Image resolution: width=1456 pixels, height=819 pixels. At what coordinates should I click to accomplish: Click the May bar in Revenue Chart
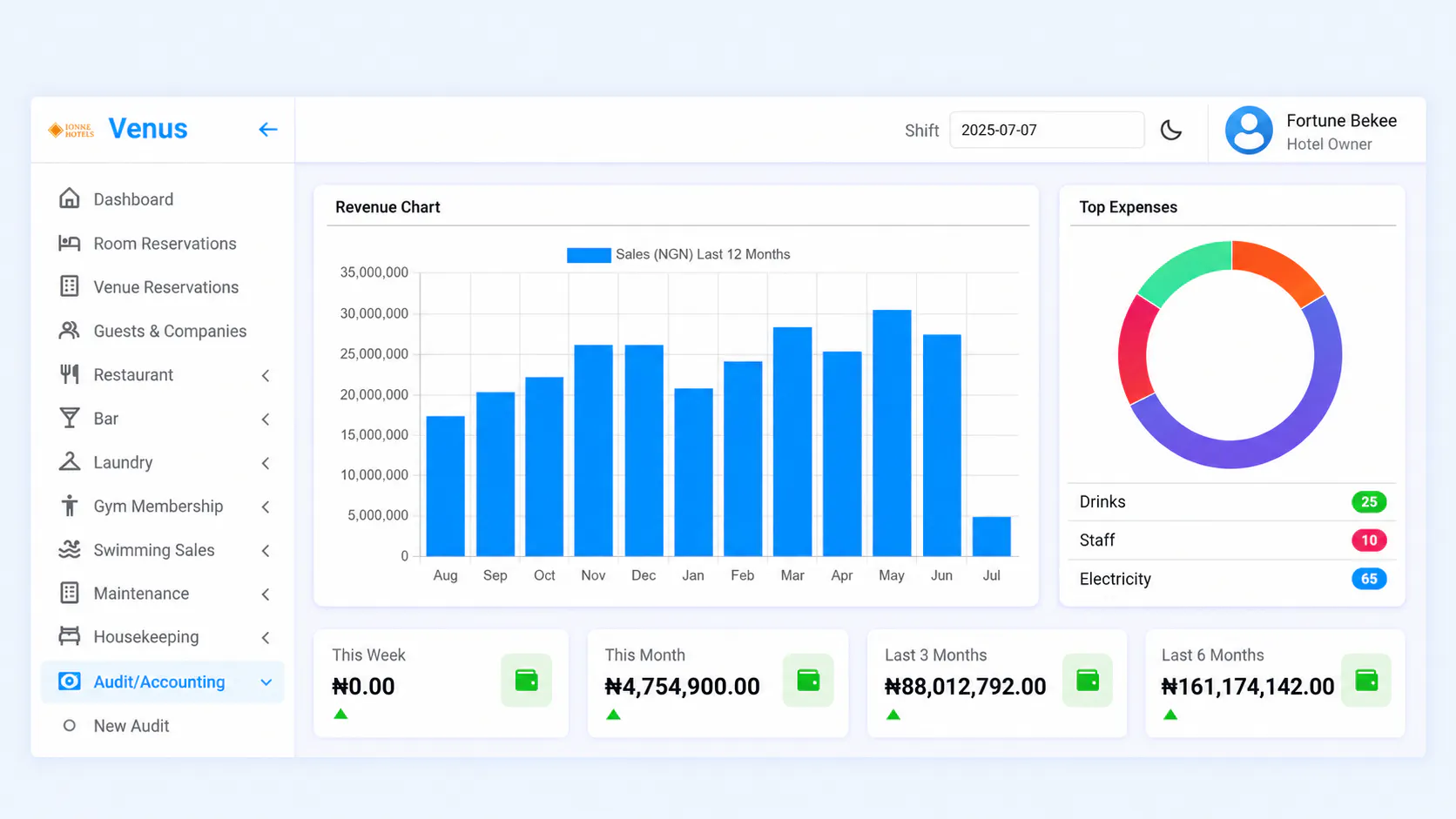(x=892, y=433)
